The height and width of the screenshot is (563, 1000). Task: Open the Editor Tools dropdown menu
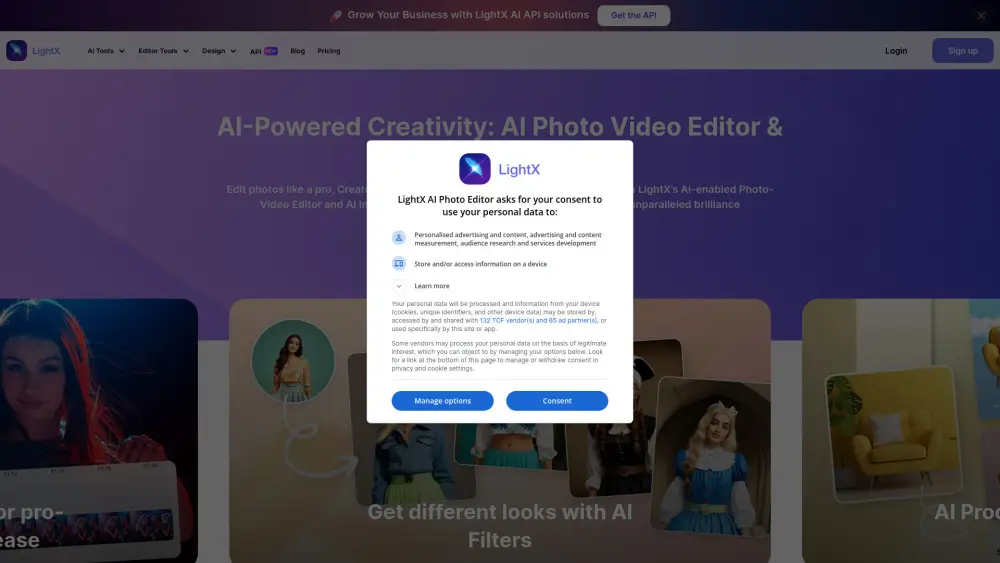[x=163, y=51]
